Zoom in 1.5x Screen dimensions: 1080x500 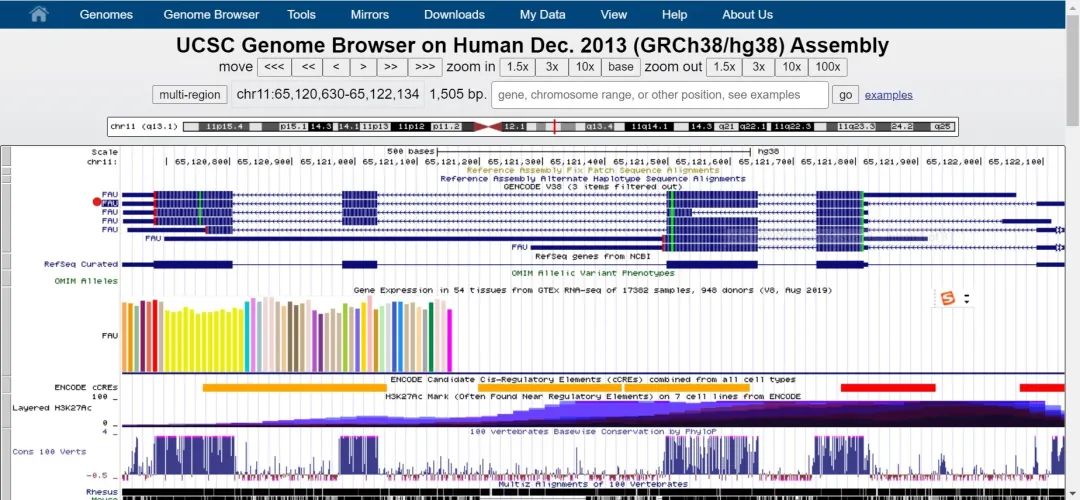(x=517, y=67)
